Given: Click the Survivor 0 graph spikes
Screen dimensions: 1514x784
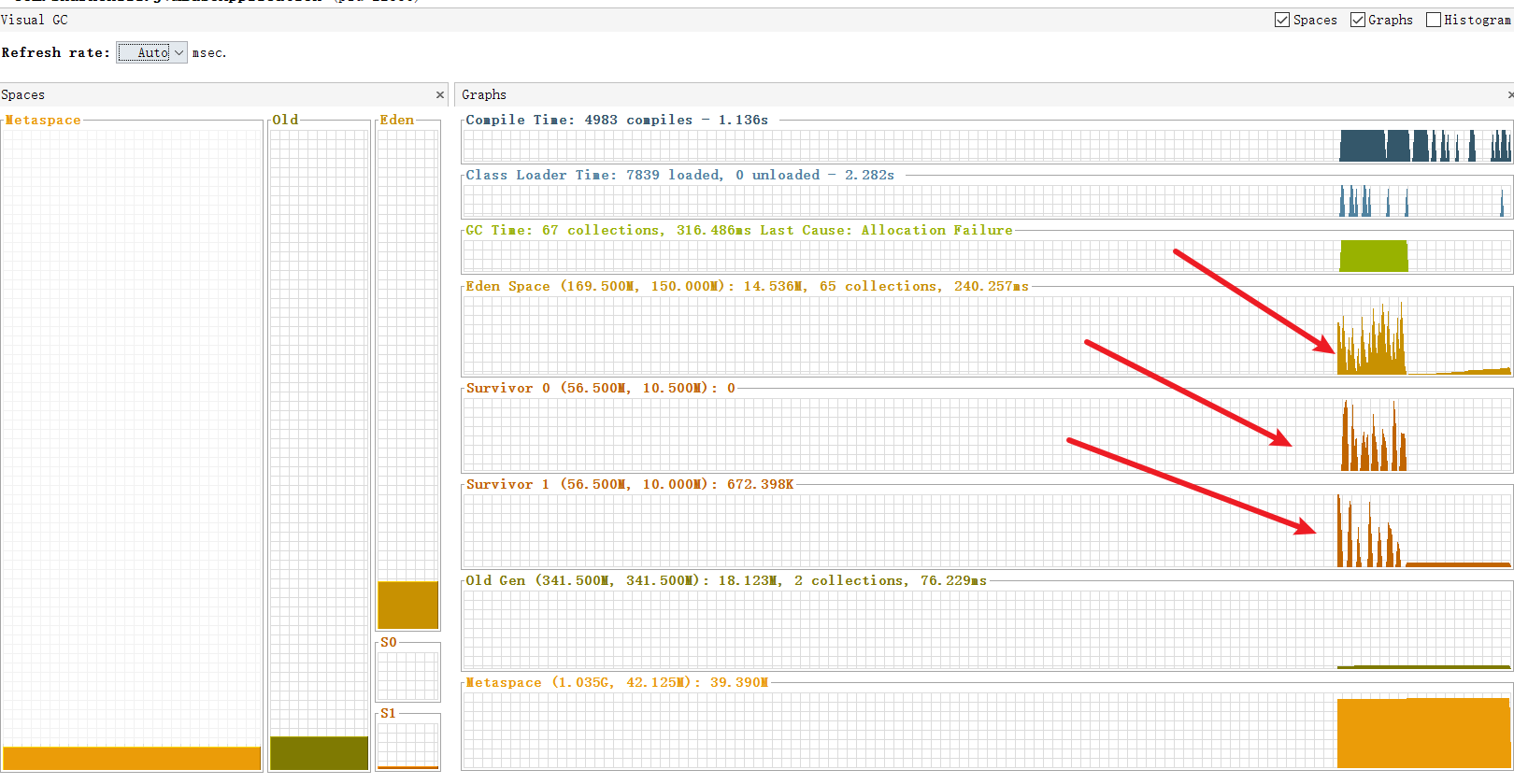Looking at the screenshot, I should (x=1373, y=449).
